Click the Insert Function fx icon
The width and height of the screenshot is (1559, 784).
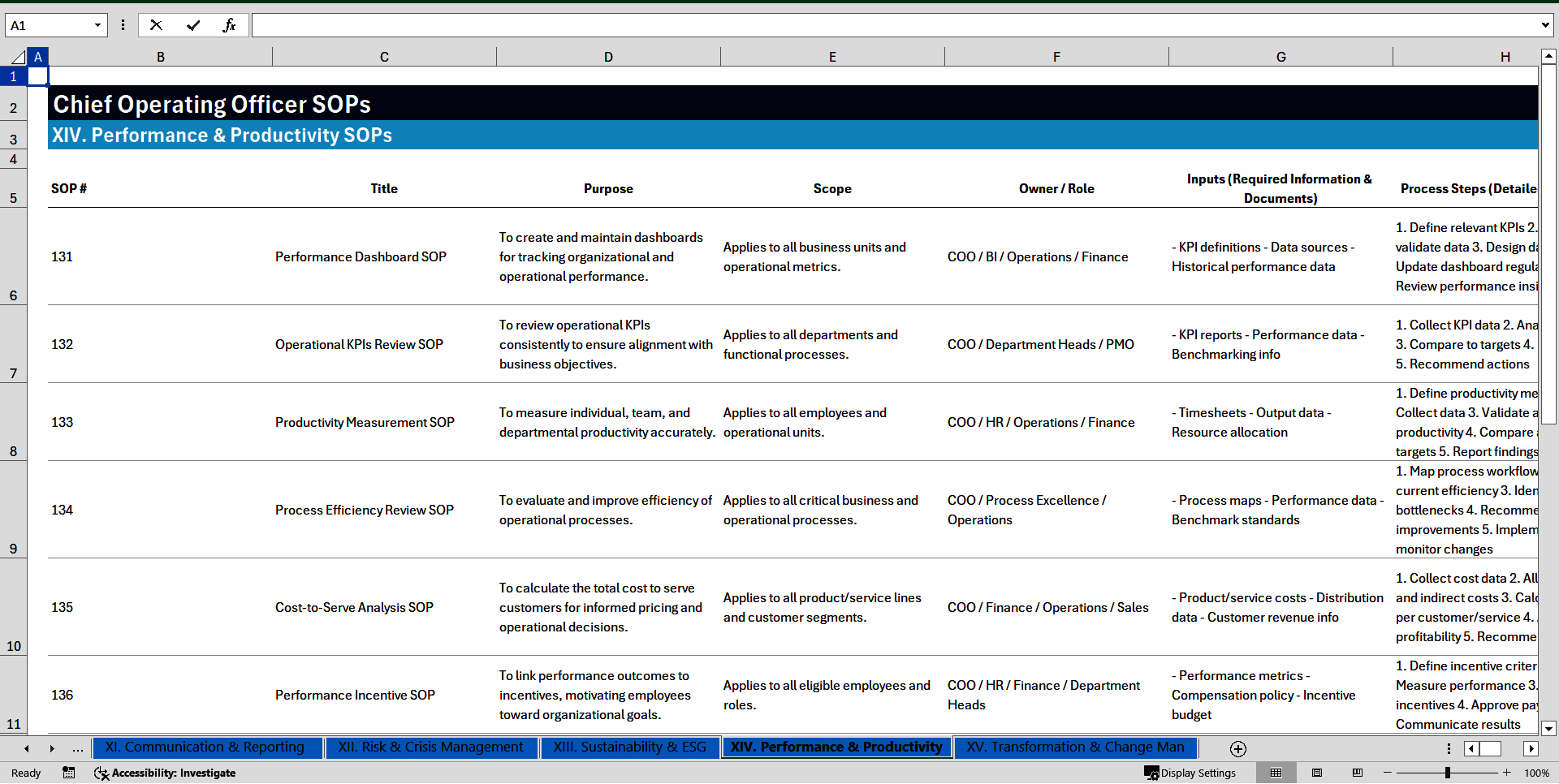tap(229, 25)
